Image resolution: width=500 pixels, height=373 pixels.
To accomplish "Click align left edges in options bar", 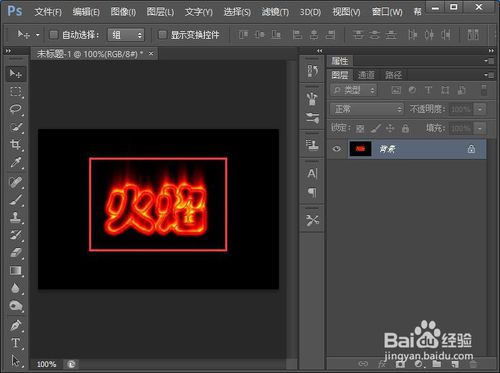I will click(x=297, y=34).
